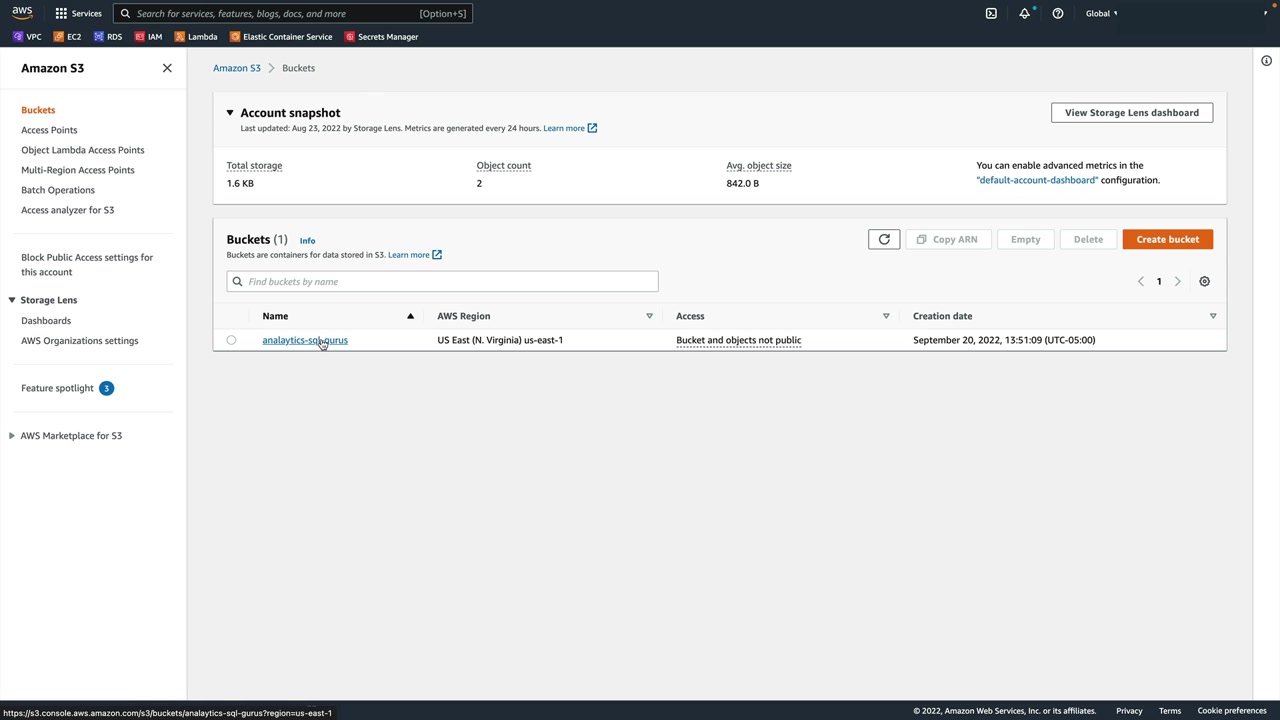Screen dimensions: 1280x720
Task: Open Cookie preferences in footer
Action: pos(1232,711)
